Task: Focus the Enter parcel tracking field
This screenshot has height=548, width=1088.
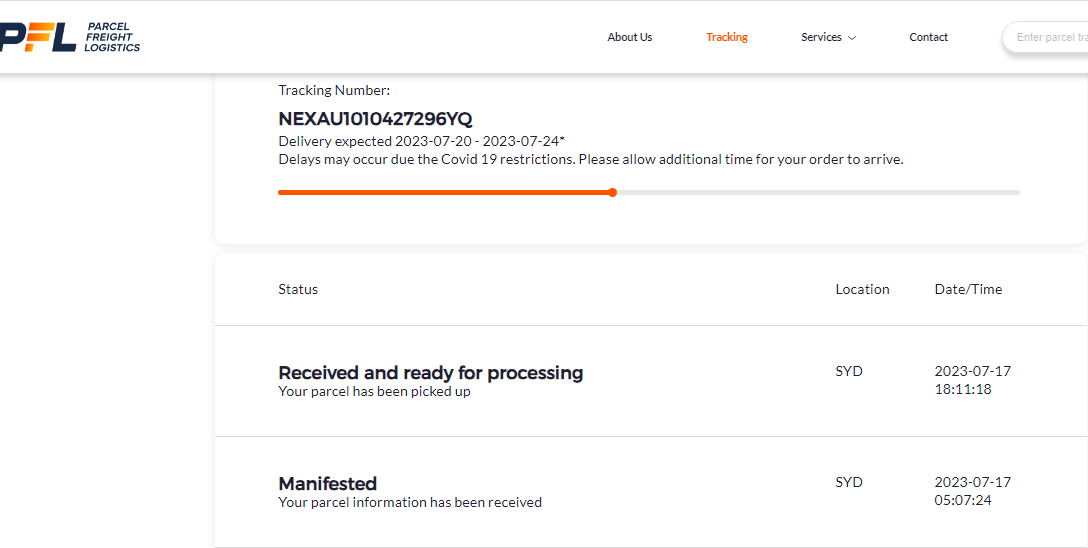Action: (1050, 37)
